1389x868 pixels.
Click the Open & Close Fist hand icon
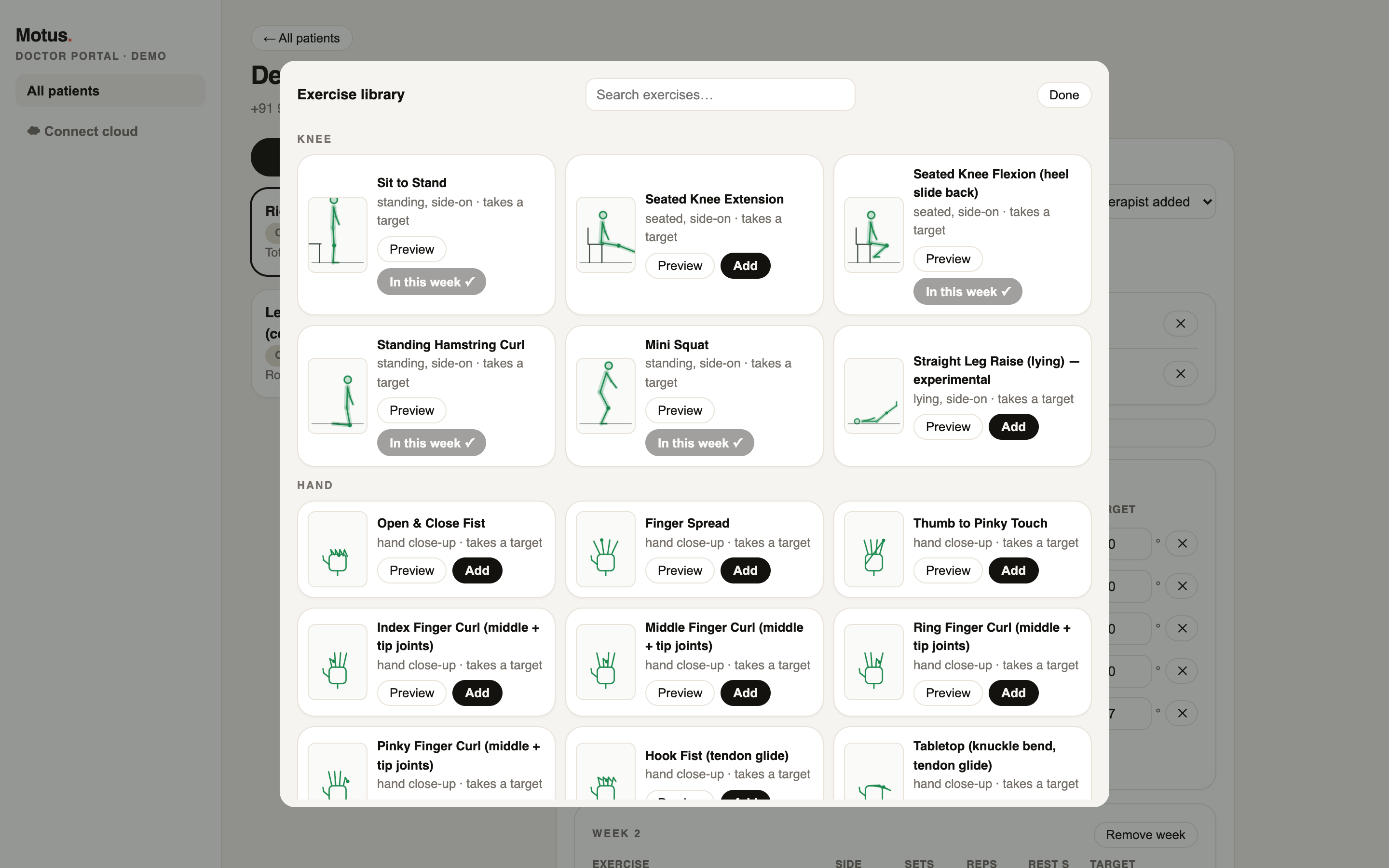tap(338, 549)
